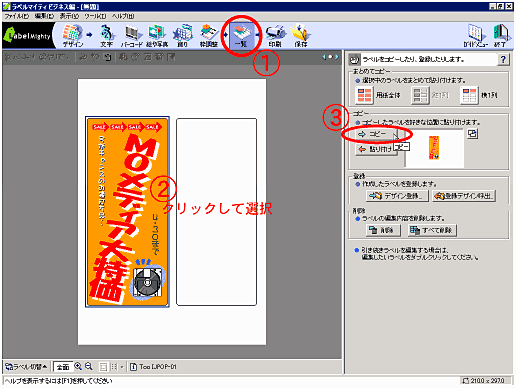Select the 一覧 (list) toolbar icon
The height and width of the screenshot is (388, 516).
tap(242, 35)
